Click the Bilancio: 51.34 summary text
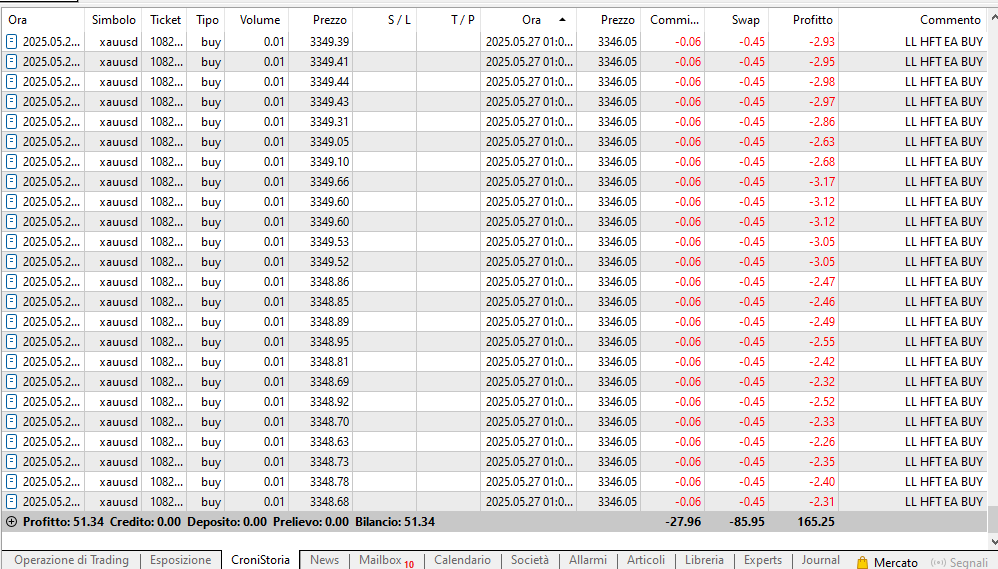Screen dimensions: 998x569 [x=395, y=522]
